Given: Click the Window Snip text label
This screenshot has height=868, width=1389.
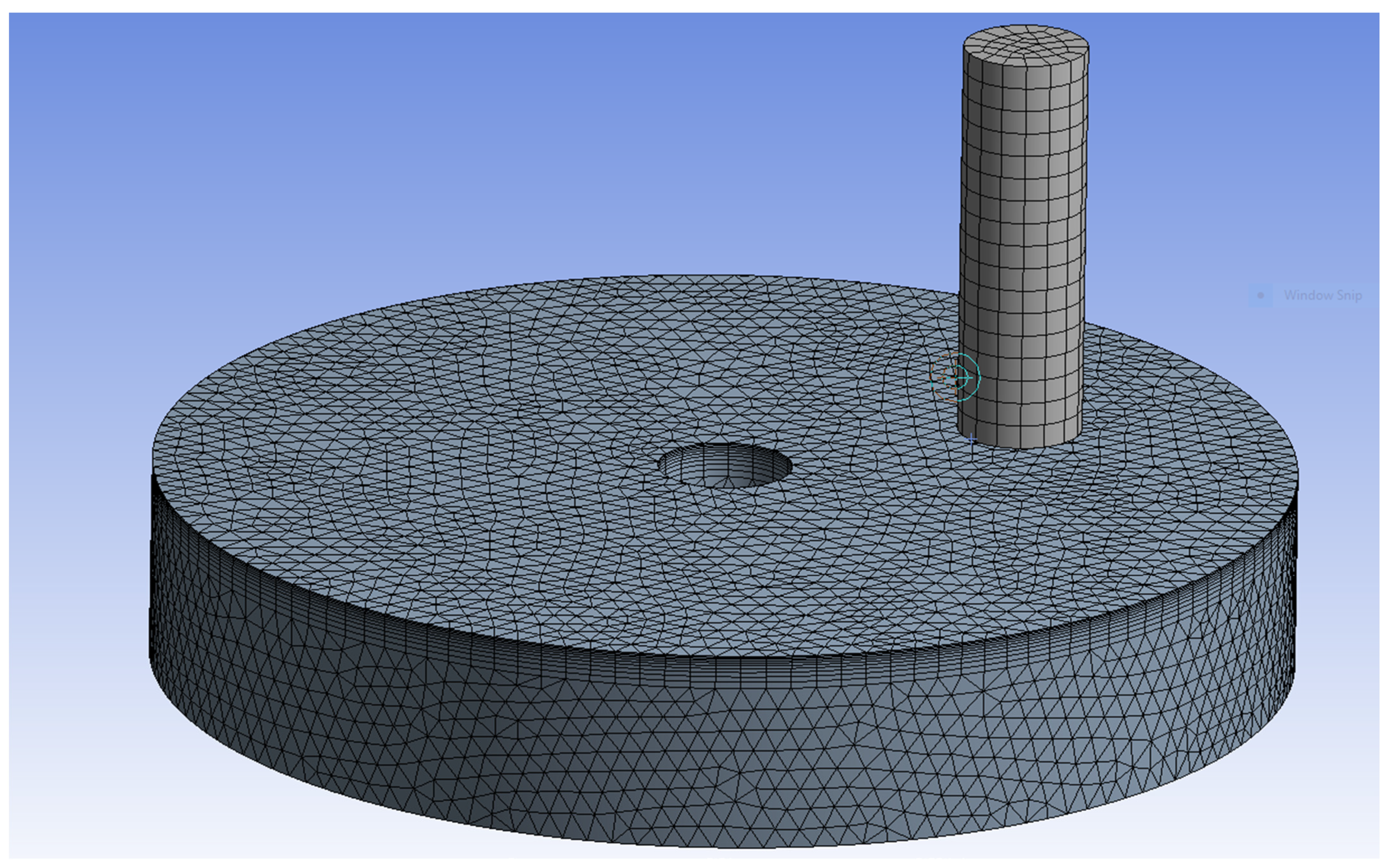Looking at the screenshot, I should click(x=1322, y=296).
